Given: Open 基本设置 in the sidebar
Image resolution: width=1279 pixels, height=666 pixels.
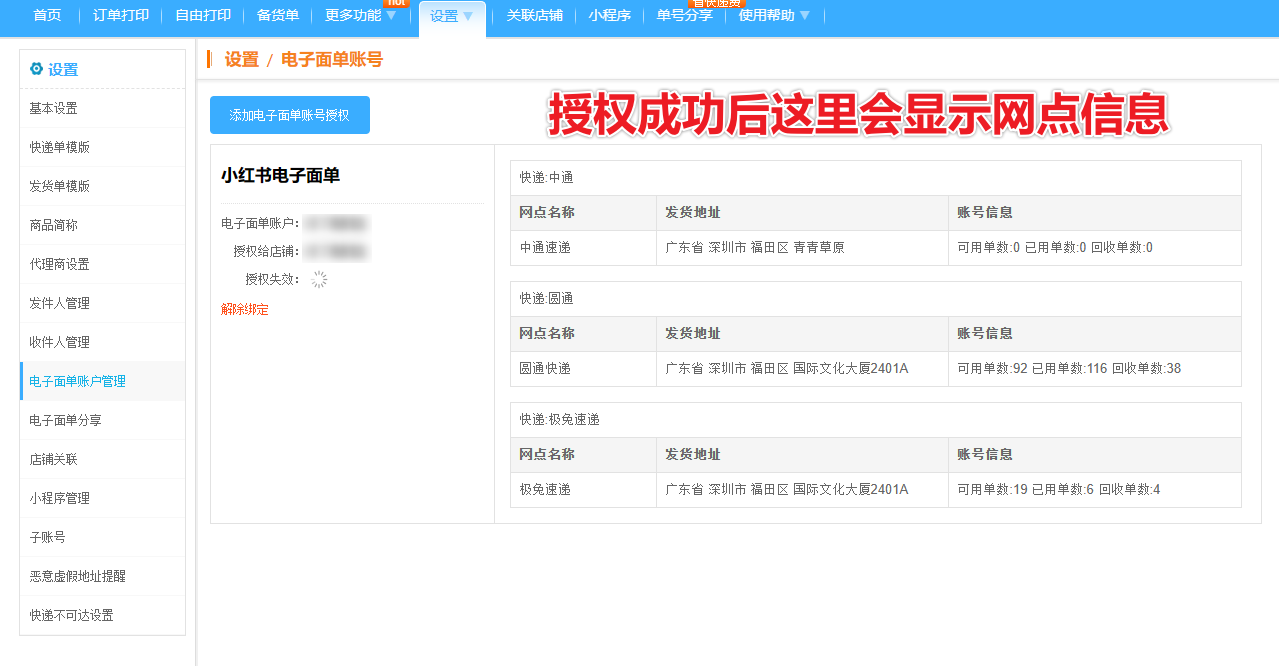Looking at the screenshot, I should 102,108.
